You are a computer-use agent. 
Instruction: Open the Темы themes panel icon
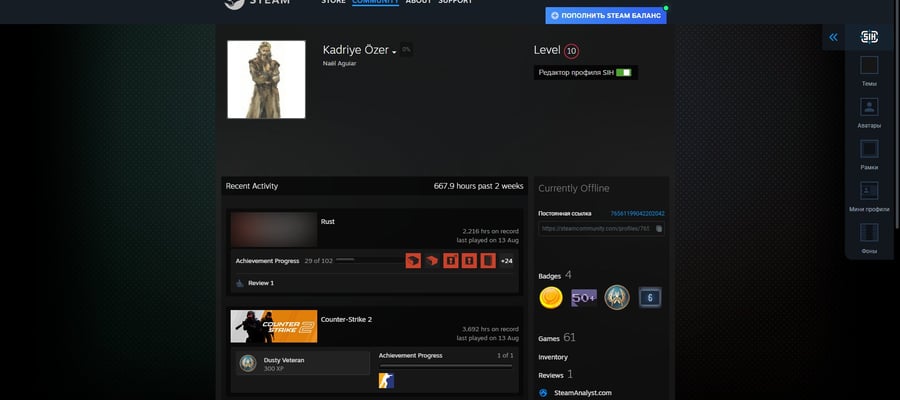[869, 65]
